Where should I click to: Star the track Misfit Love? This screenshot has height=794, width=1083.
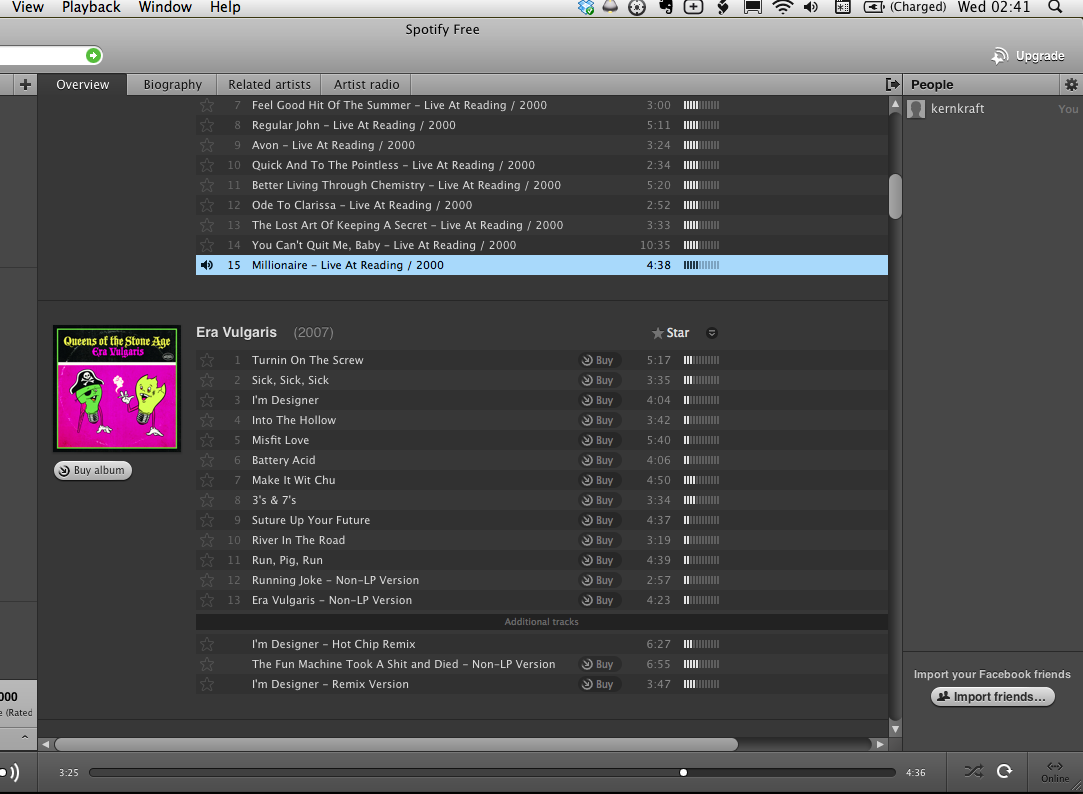[x=207, y=440]
